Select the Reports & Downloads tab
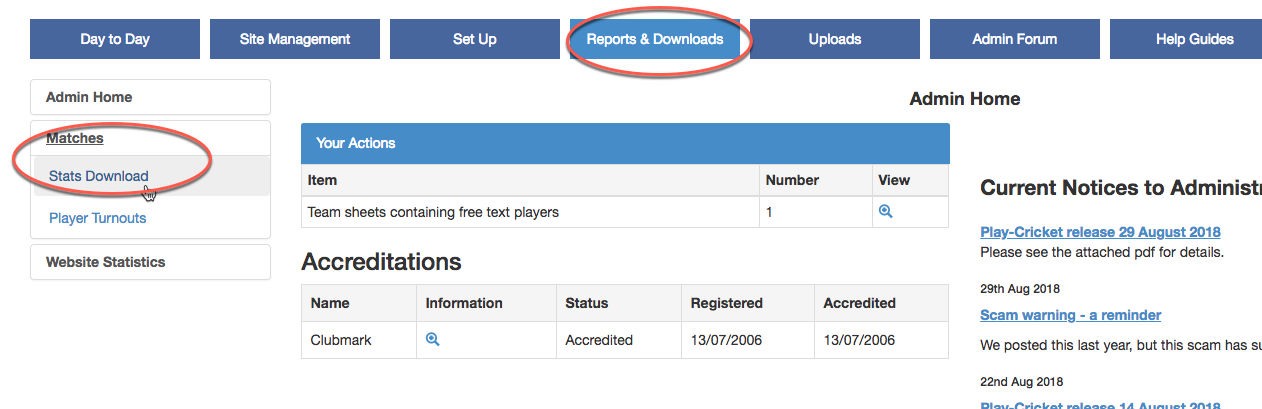Viewport: 1262px width, 409px height. [655, 39]
